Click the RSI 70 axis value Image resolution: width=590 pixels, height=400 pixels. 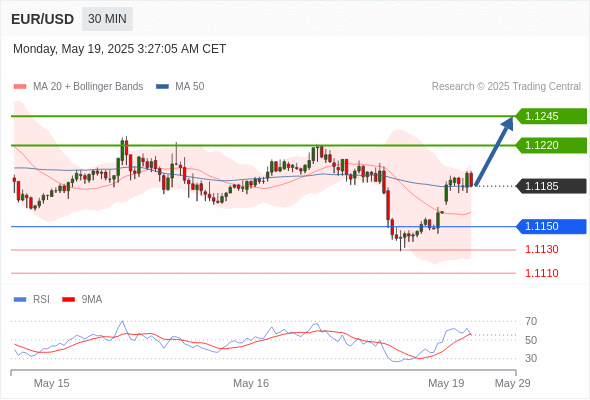[531, 321]
